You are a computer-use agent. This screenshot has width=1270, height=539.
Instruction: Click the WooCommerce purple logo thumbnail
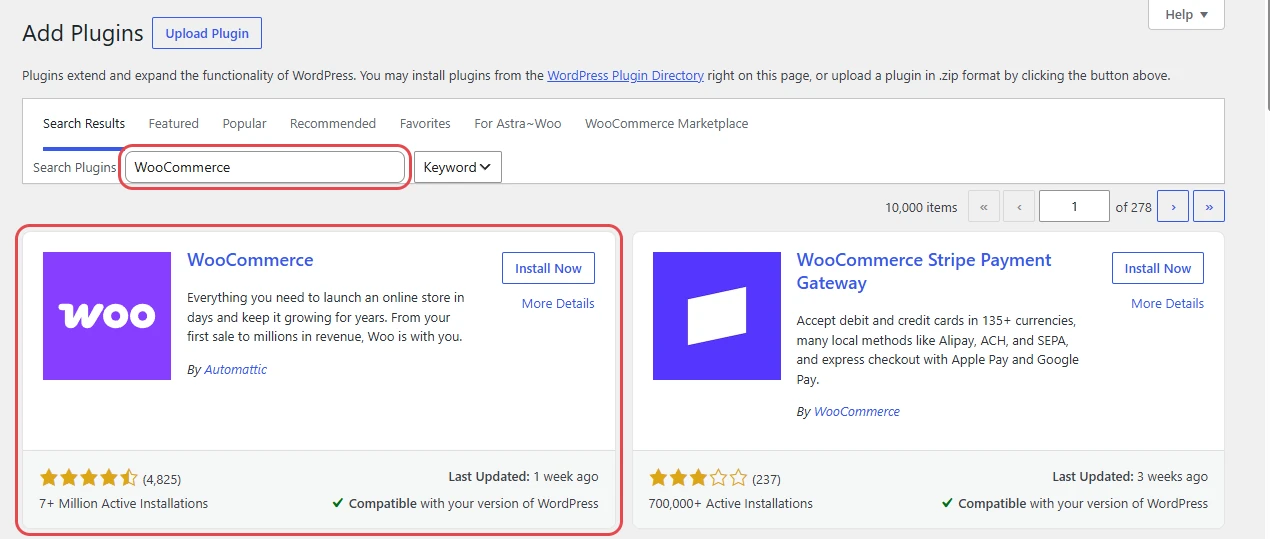click(x=107, y=316)
